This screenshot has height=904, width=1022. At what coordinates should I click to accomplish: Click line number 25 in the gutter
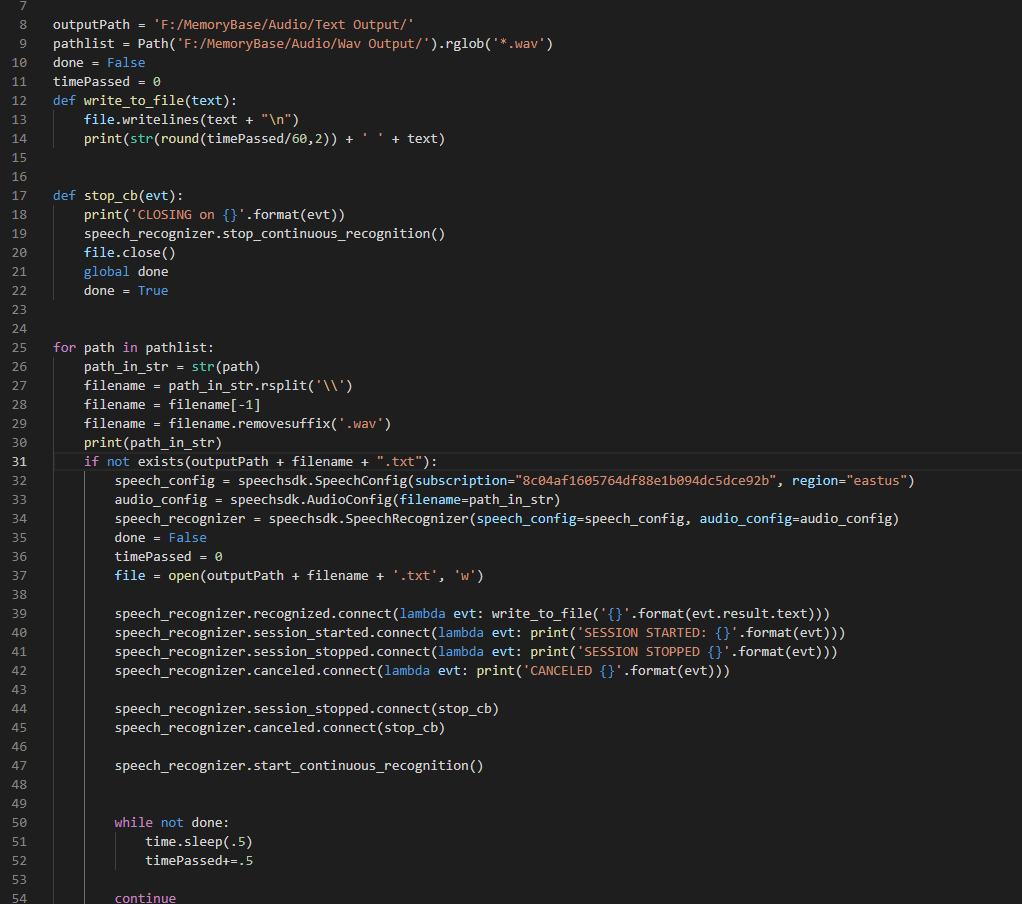(x=19, y=347)
